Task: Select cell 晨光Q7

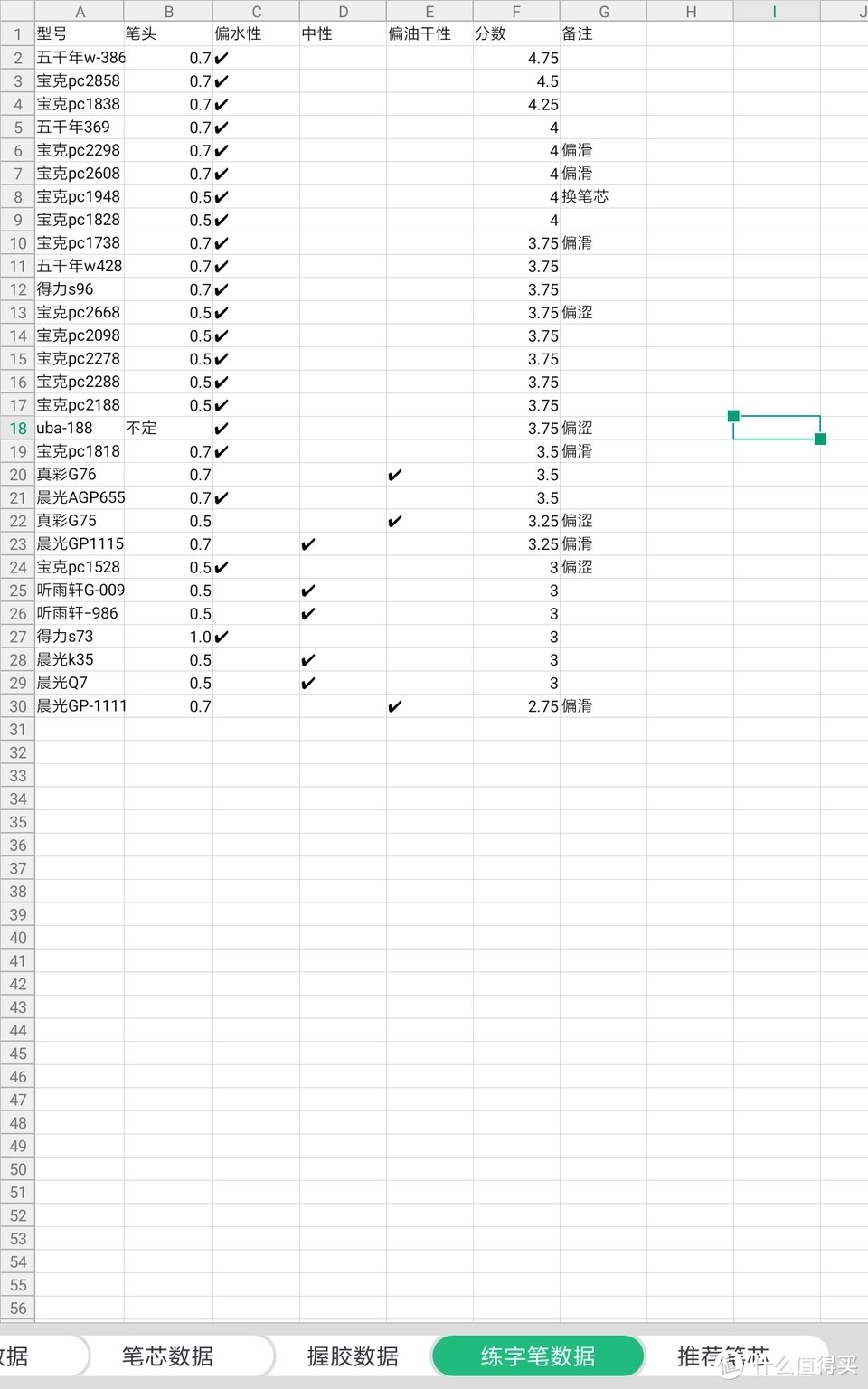Action: 80,683
